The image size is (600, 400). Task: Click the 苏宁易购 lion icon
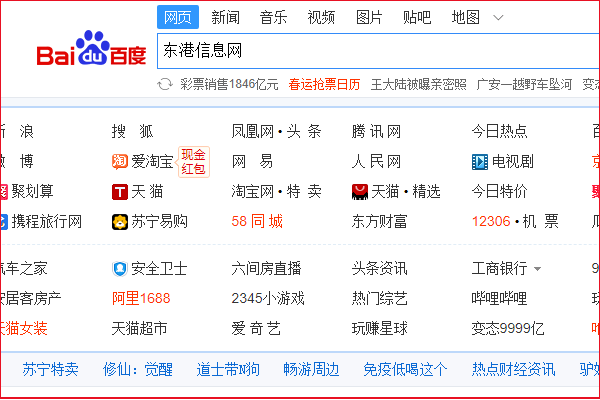click(x=120, y=222)
